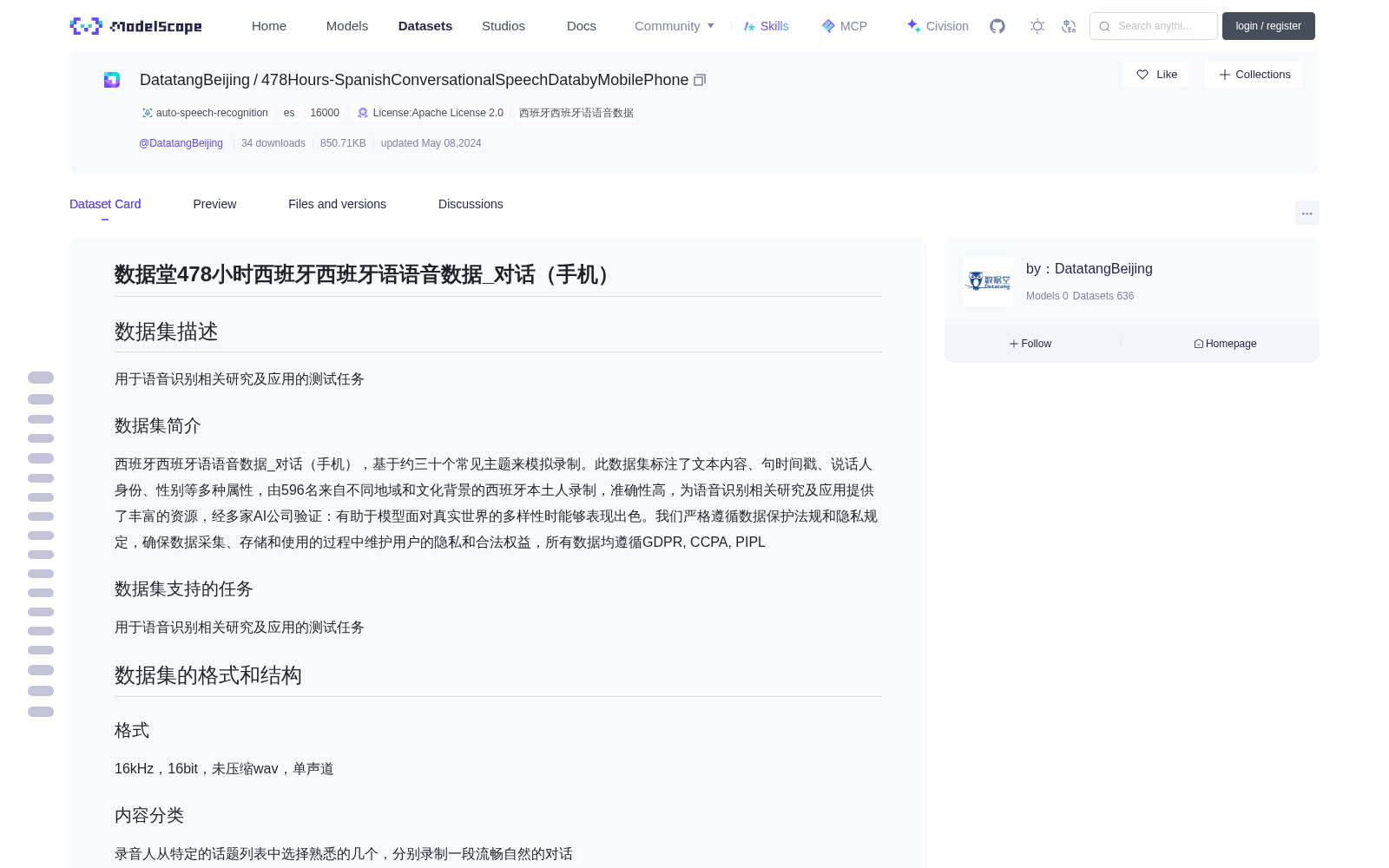Open the Models section

(347, 26)
